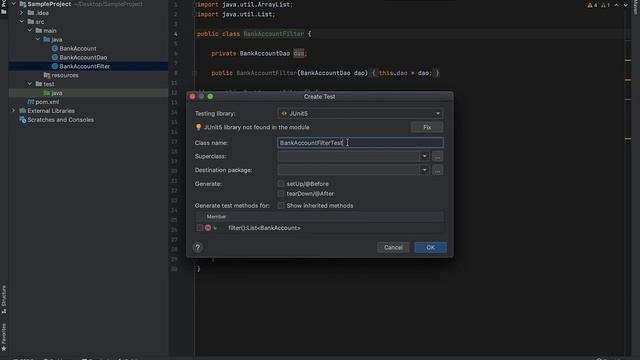Browse Destination package with ellipsis button
This screenshot has width=640, height=360.
(x=438, y=170)
